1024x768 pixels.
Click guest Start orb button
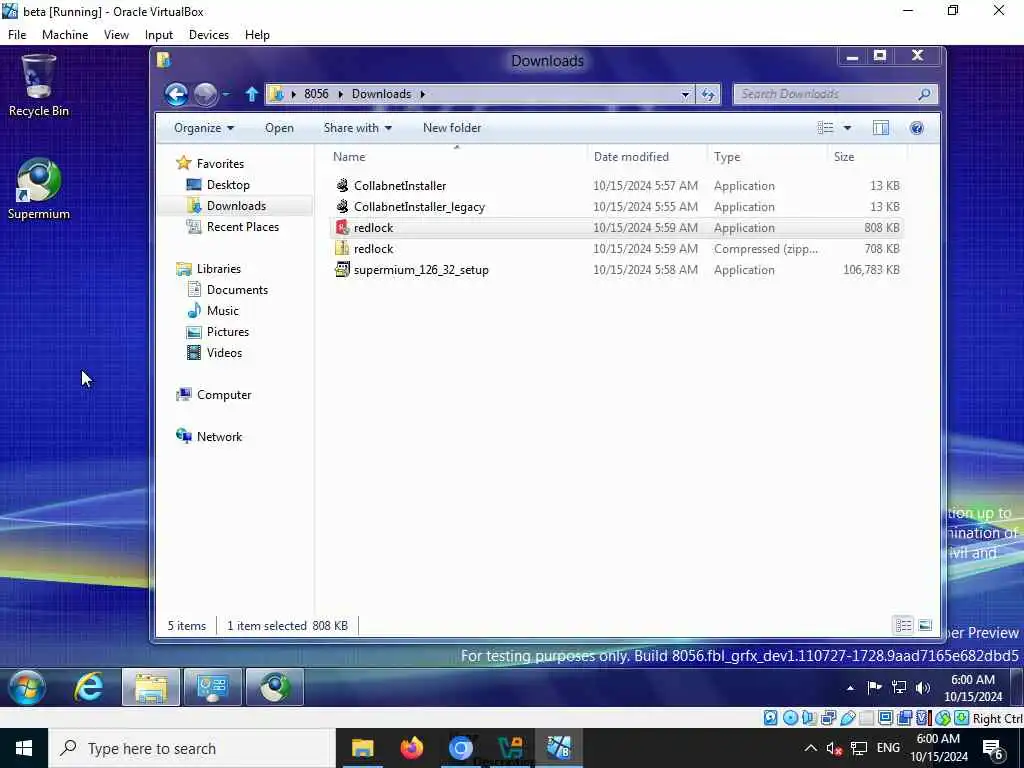click(27, 687)
